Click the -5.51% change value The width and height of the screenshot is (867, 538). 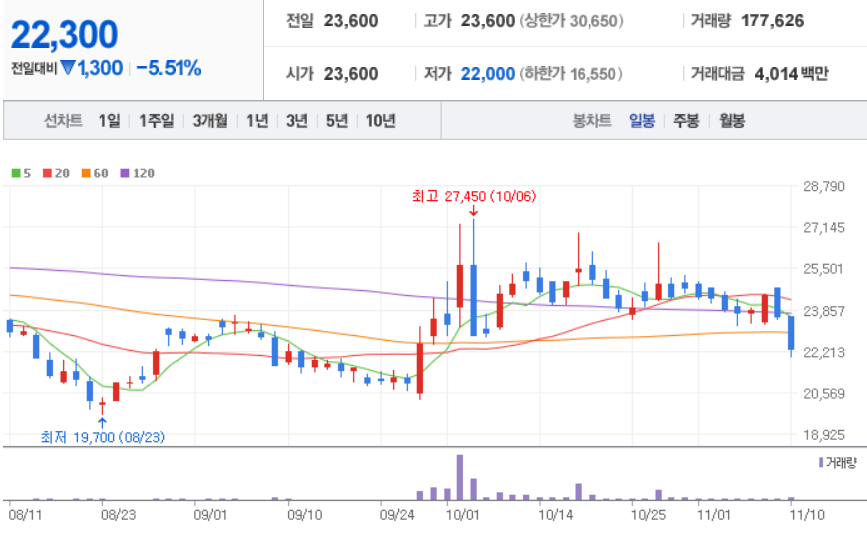(169, 68)
